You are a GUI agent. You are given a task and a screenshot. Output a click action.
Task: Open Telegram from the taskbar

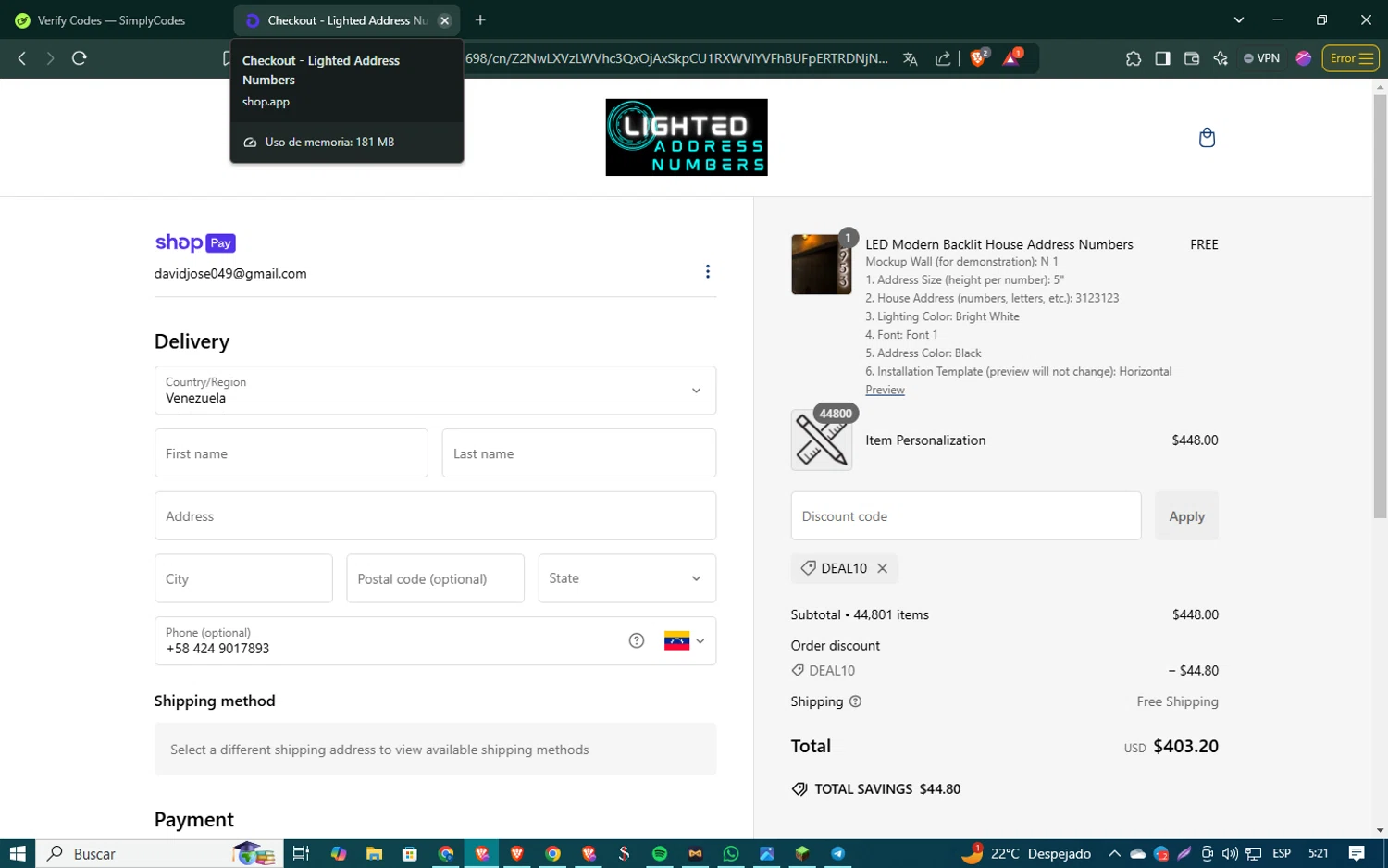838,853
